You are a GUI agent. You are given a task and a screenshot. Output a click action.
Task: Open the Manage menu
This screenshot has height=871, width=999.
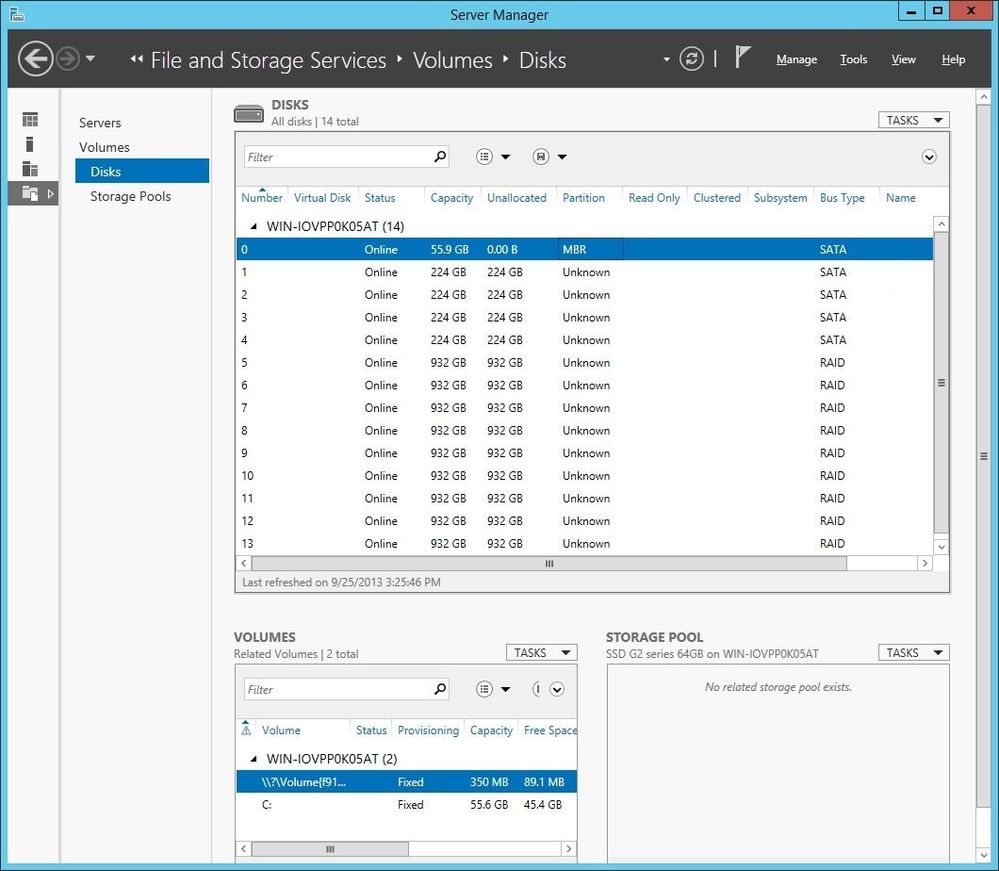796,59
